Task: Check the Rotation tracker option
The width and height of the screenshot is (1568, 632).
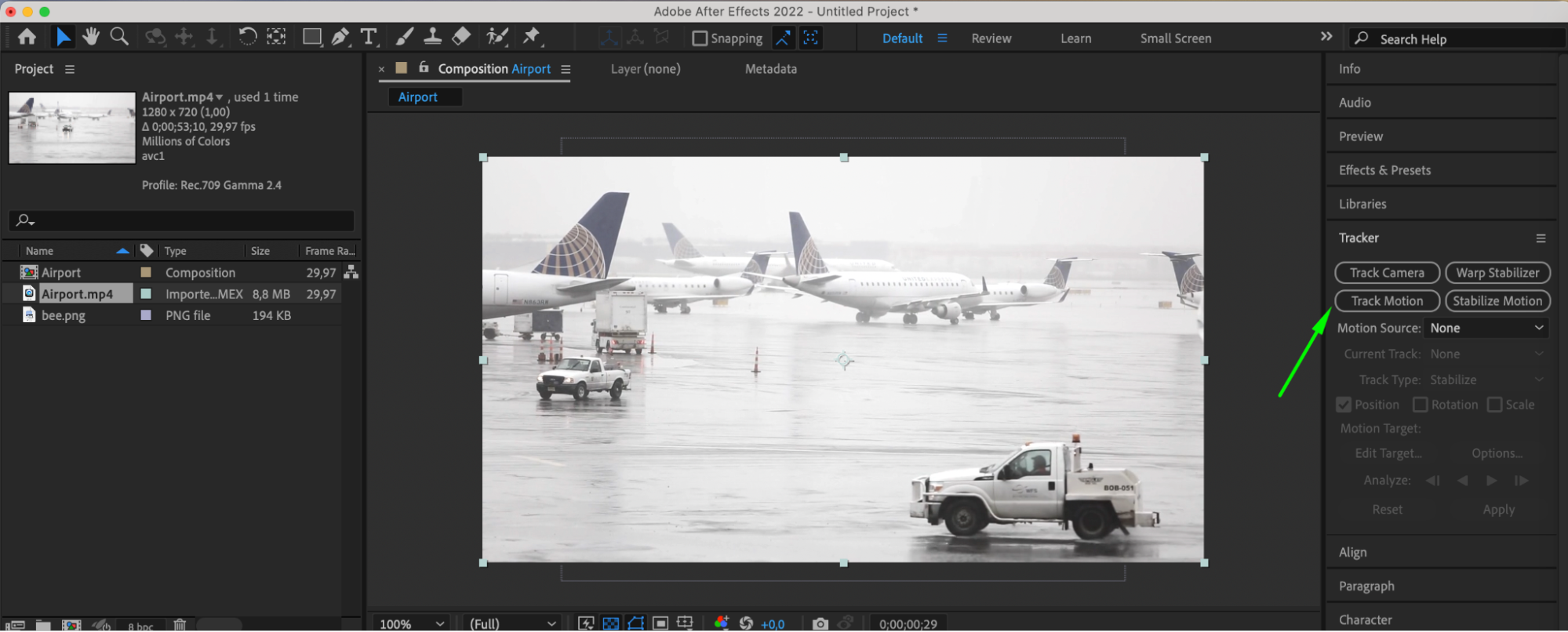Action: pyautogui.click(x=1420, y=405)
